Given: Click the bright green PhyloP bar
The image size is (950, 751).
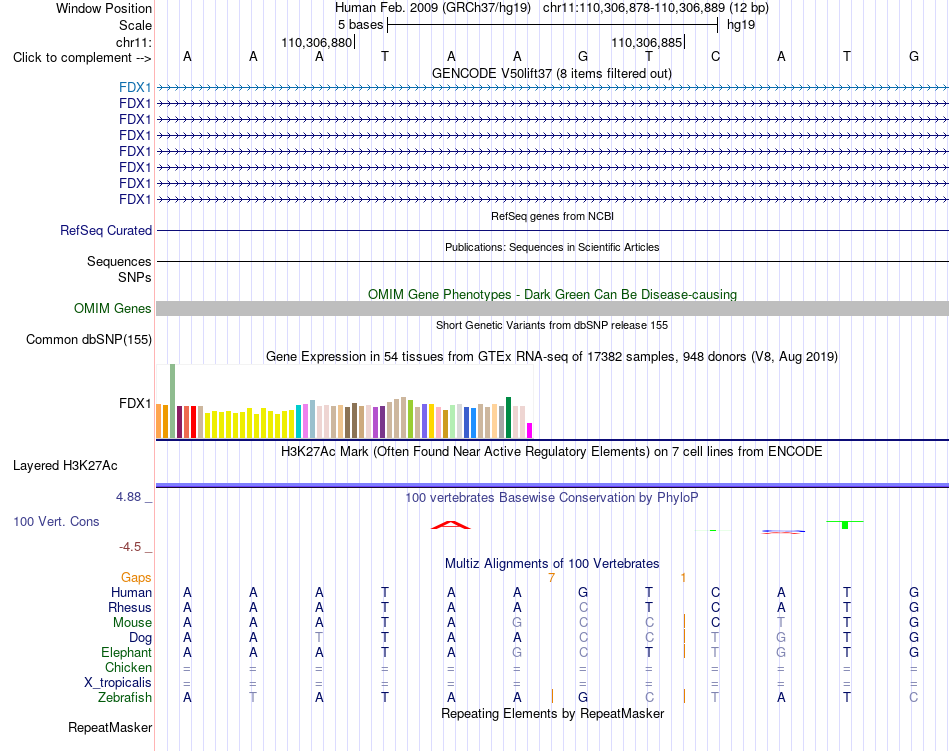Looking at the screenshot, I should point(845,525).
